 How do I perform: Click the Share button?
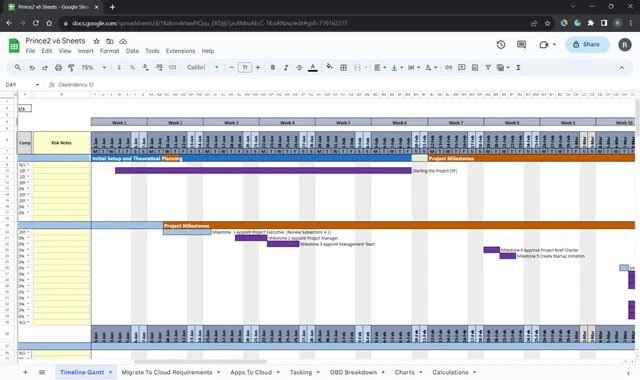click(587, 44)
